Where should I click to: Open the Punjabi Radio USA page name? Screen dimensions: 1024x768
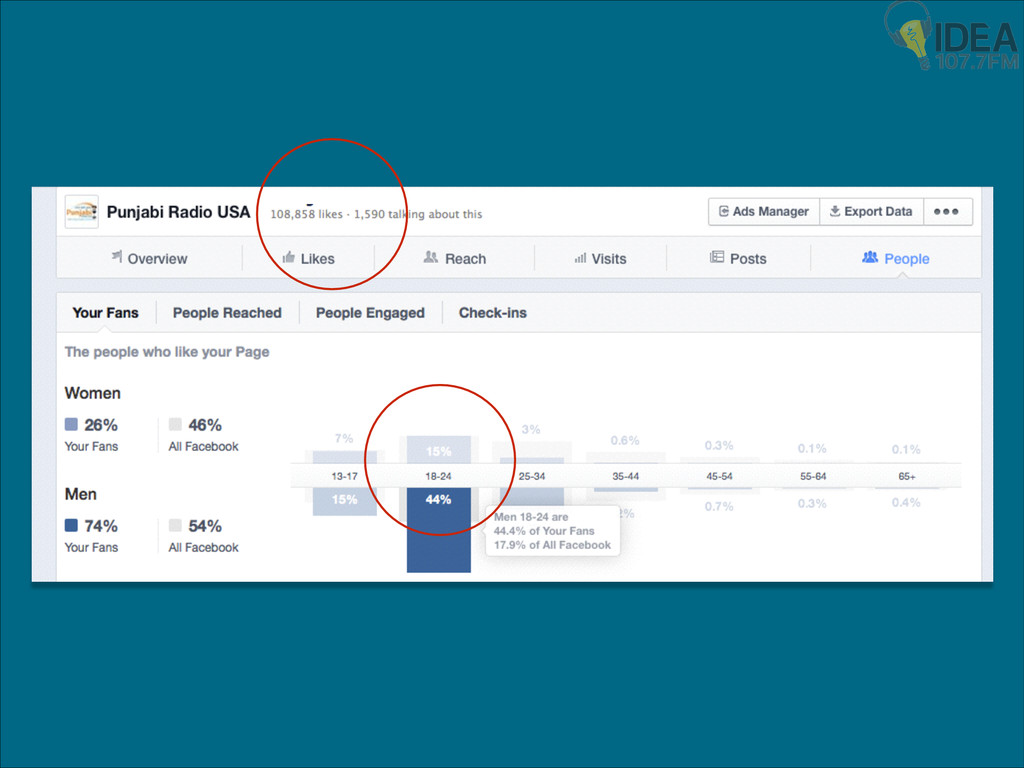(178, 212)
